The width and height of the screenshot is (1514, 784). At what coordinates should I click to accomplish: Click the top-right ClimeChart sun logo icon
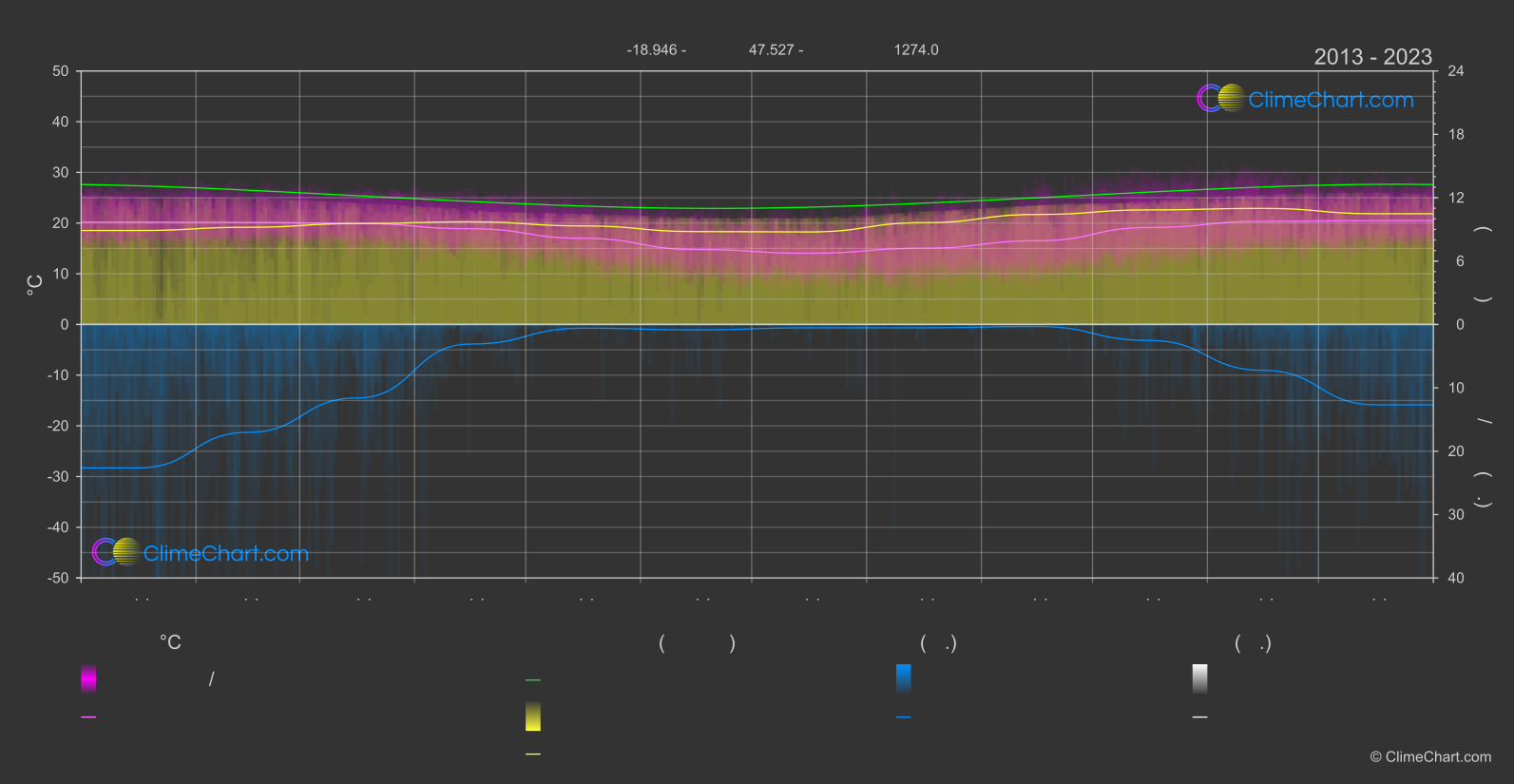pyautogui.click(x=1221, y=99)
